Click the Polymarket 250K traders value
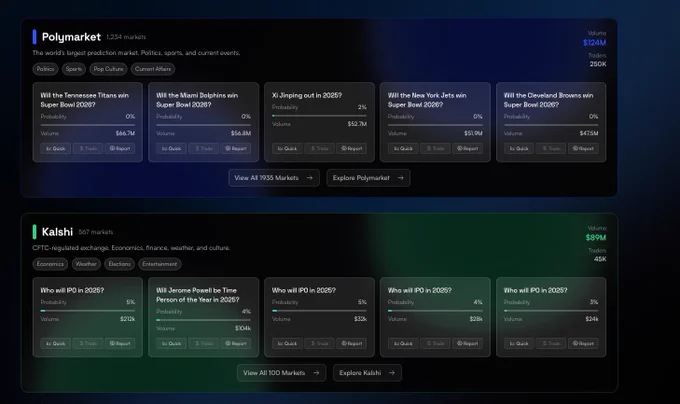 click(598, 64)
